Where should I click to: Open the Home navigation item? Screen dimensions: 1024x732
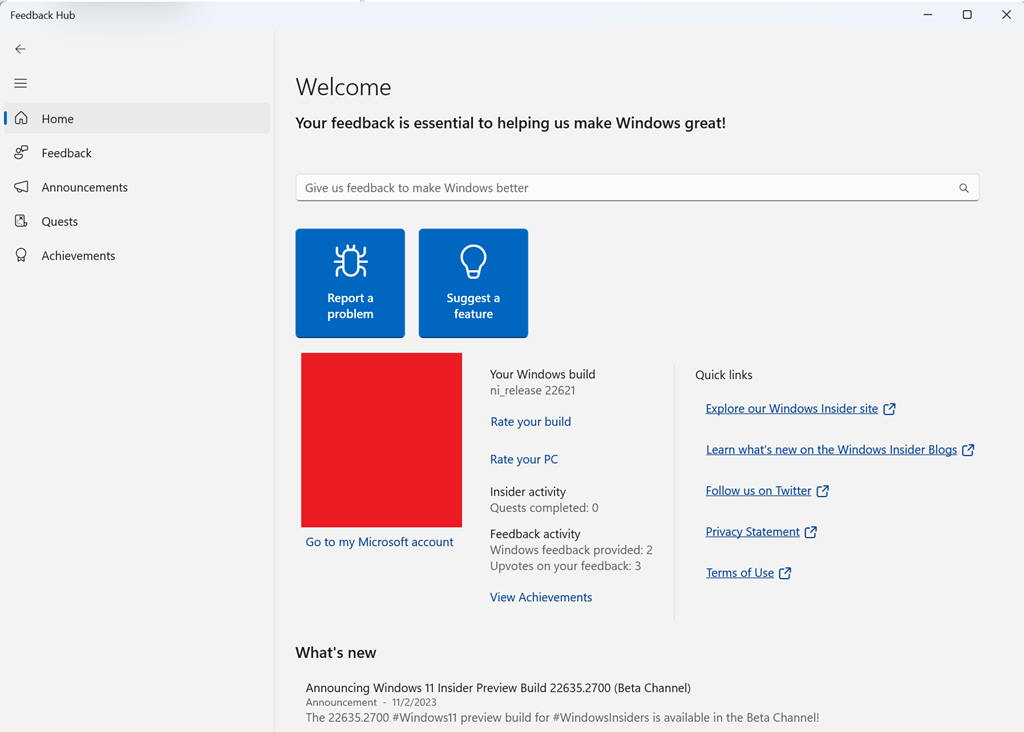pos(57,119)
